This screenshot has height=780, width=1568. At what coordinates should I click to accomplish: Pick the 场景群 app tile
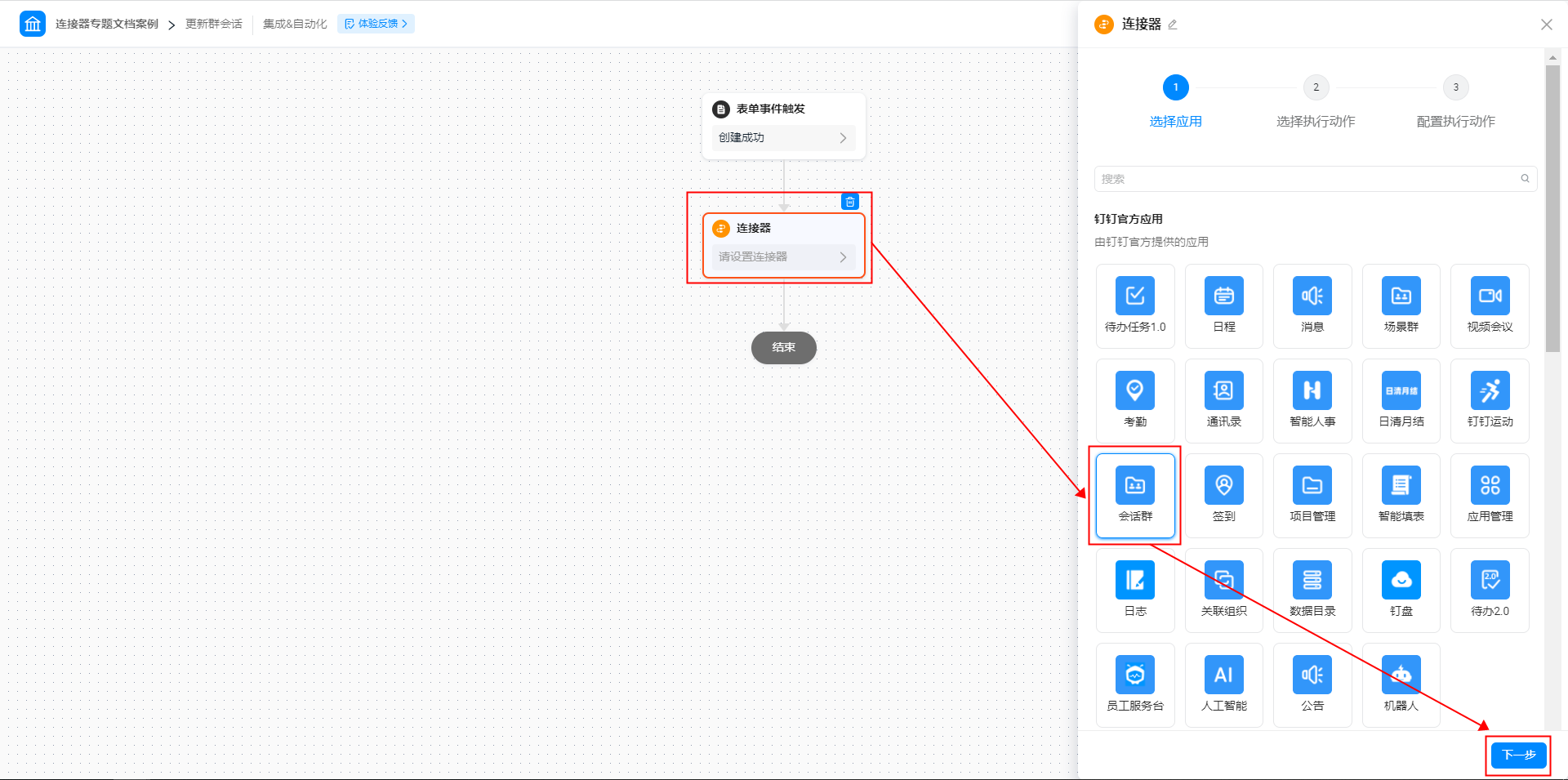pyautogui.click(x=1401, y=305)
